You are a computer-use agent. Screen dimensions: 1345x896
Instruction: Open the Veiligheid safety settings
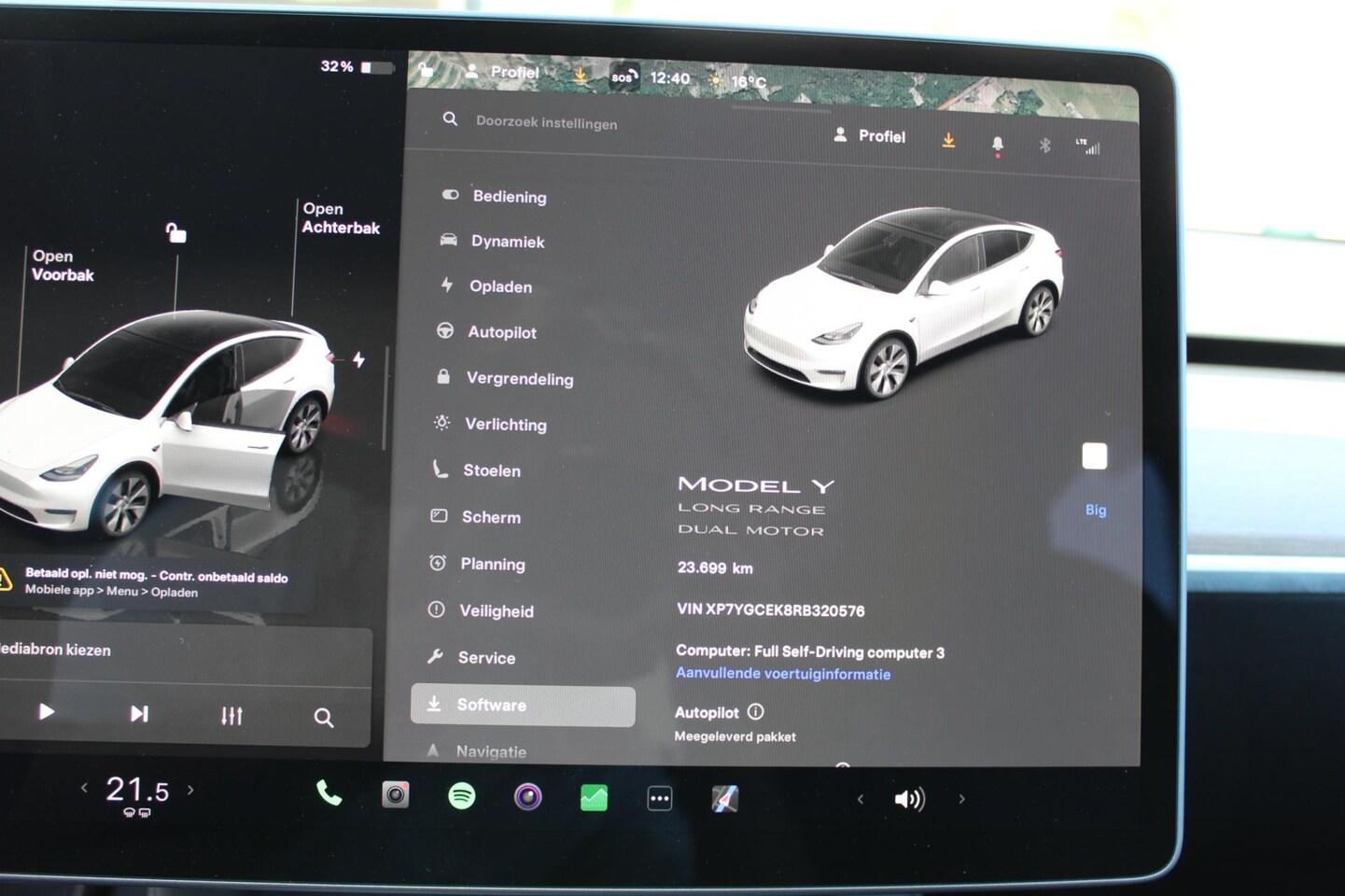[496, 611]
